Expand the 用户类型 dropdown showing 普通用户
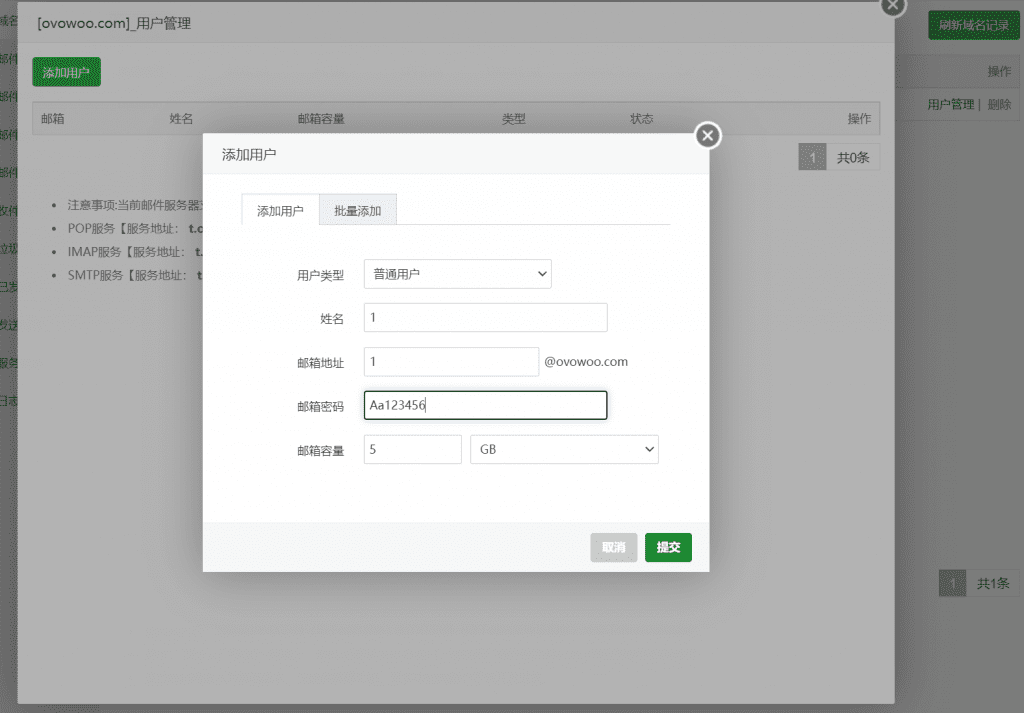The width and height of the screenshot is (1024, 713). click(458, 273)
